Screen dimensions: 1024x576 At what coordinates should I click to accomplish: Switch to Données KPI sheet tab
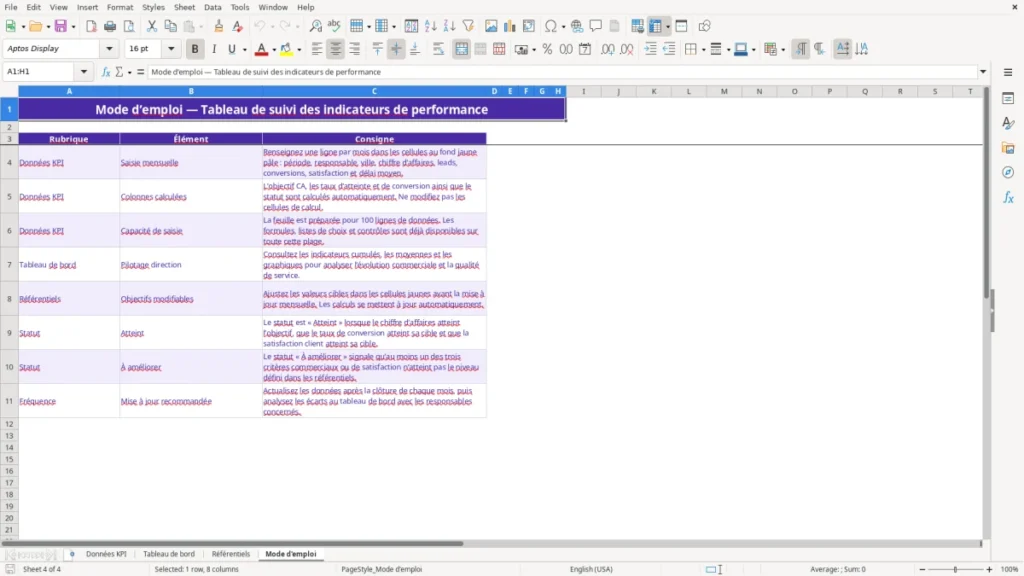tap(106, 554)
